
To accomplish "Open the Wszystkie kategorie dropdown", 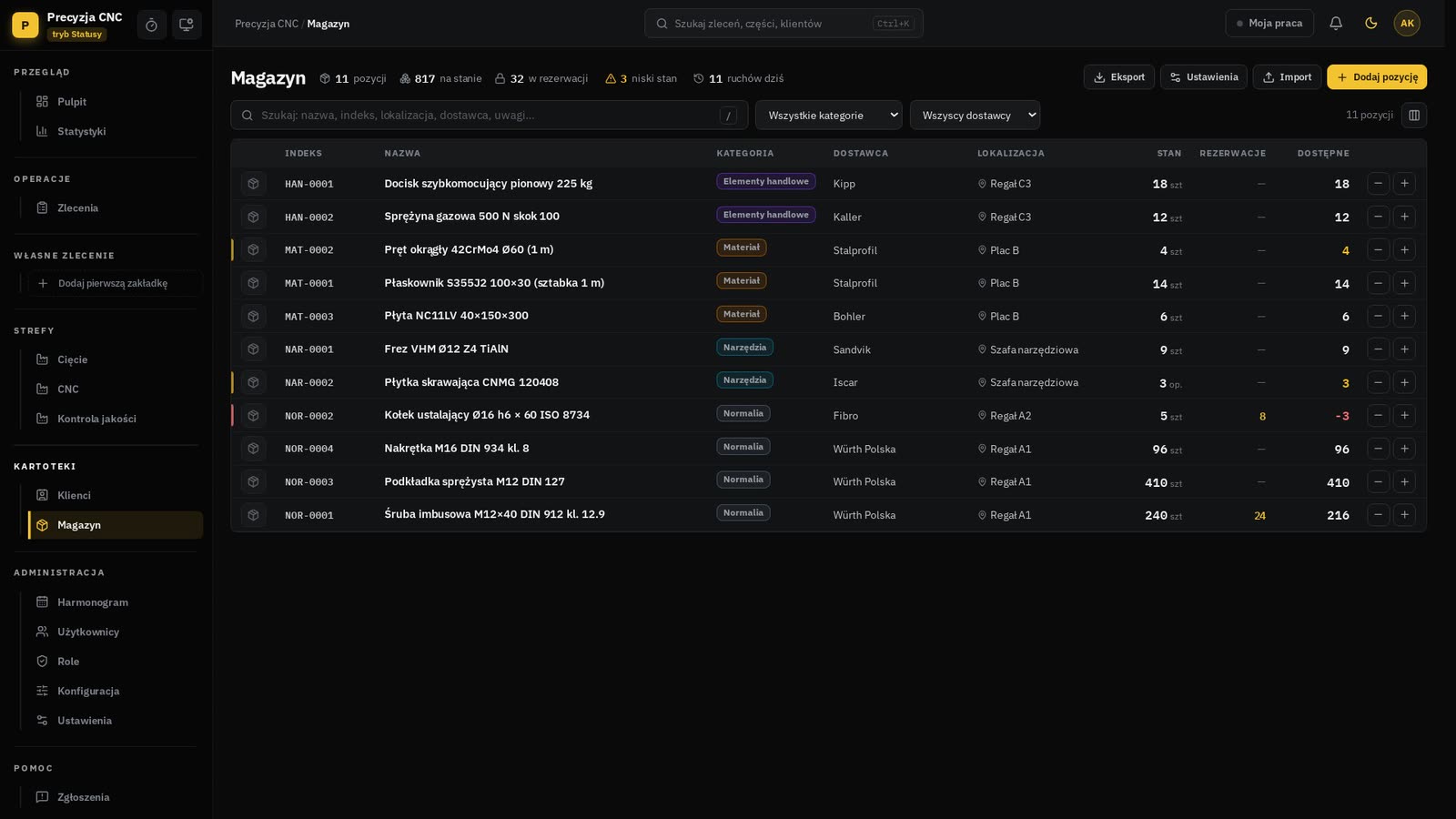I will 829,116.
